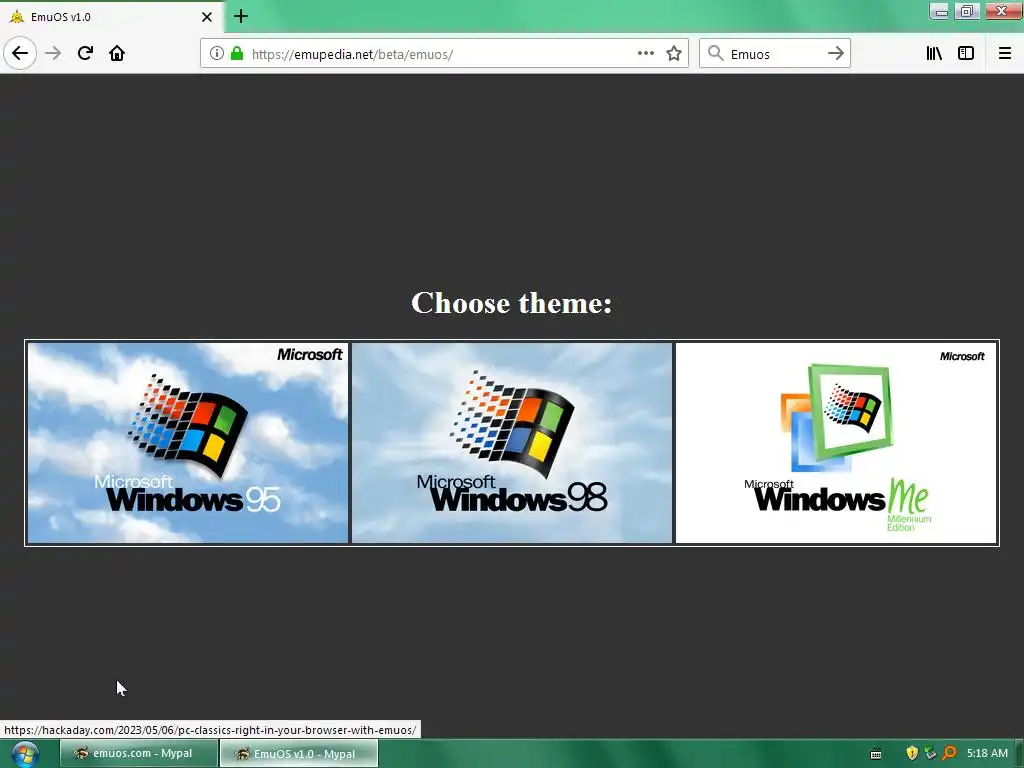Show site information icon in address bar
1024x768 pixels.
coord(217,54)
